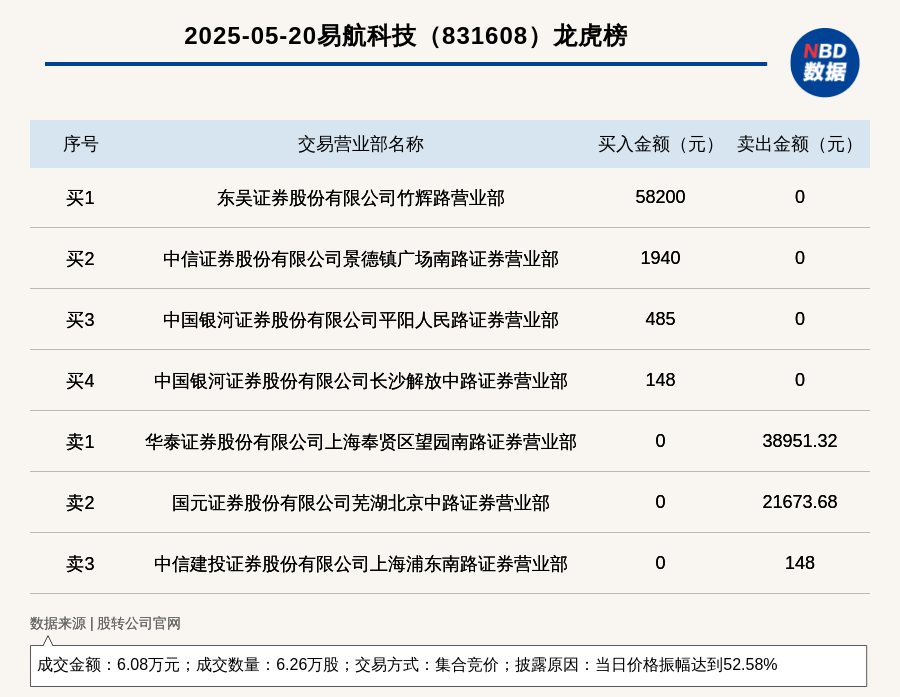Click the 卖出金额（元） column header

pyautogui.click(x=800, y=144)
